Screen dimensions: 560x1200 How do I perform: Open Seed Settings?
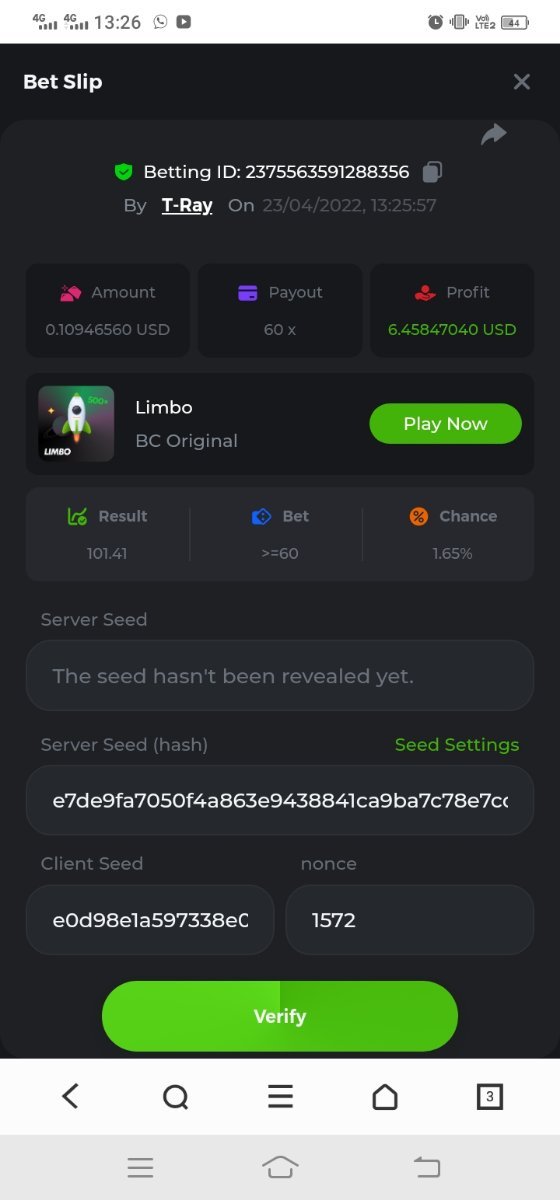(457, 745)
